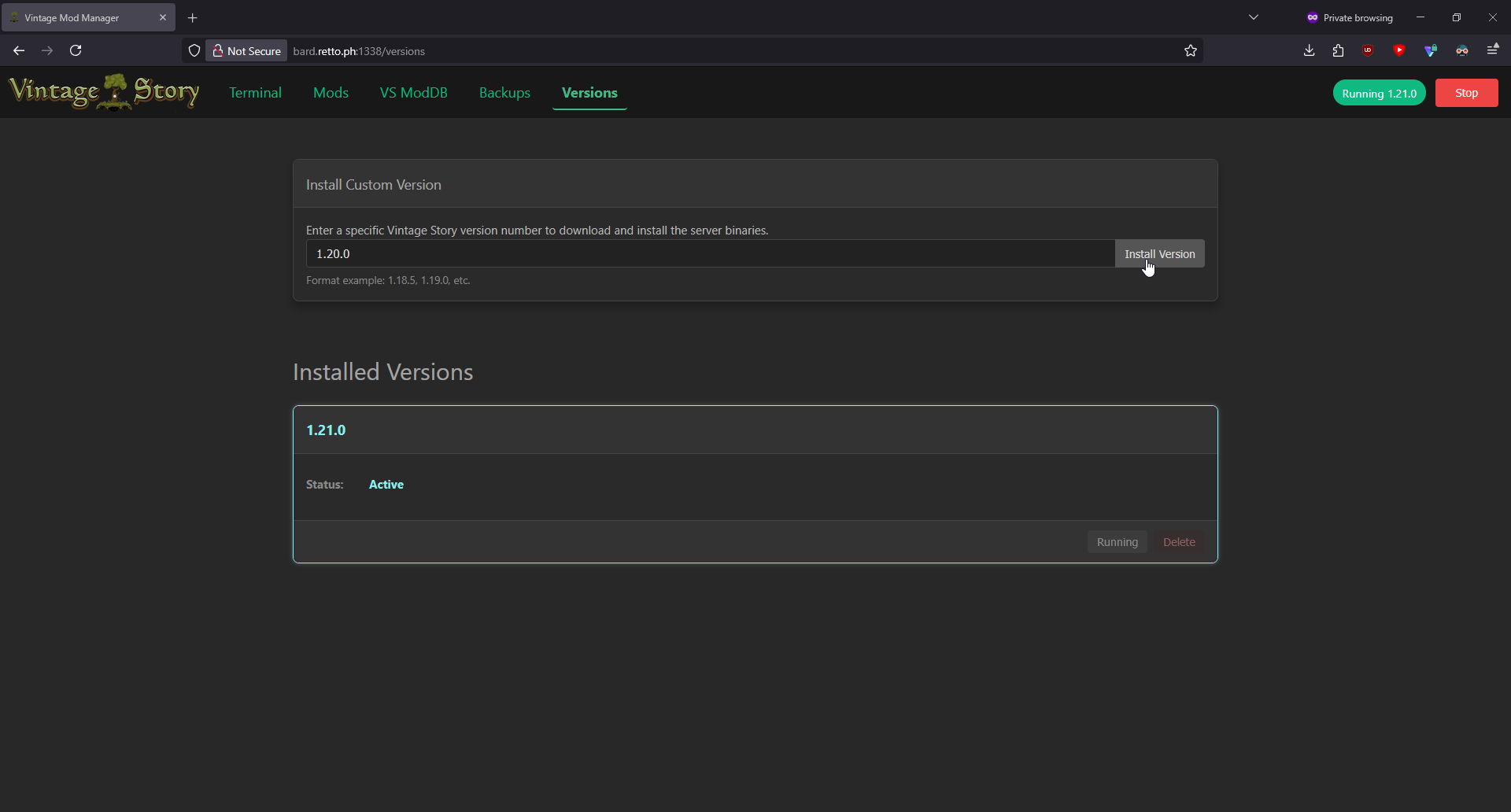Open the tracking protection shield icon
1511x812 pixels.
[x=194, y=51]
